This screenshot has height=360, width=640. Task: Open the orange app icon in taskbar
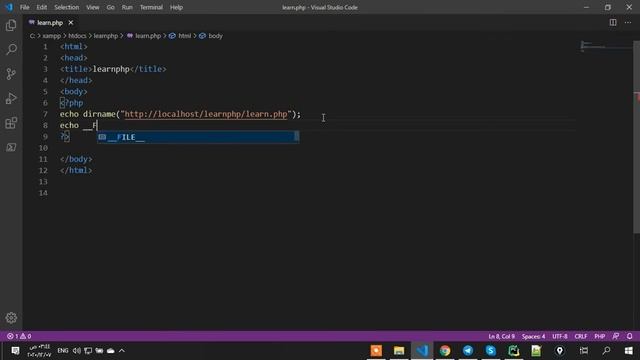click(376, 351)
